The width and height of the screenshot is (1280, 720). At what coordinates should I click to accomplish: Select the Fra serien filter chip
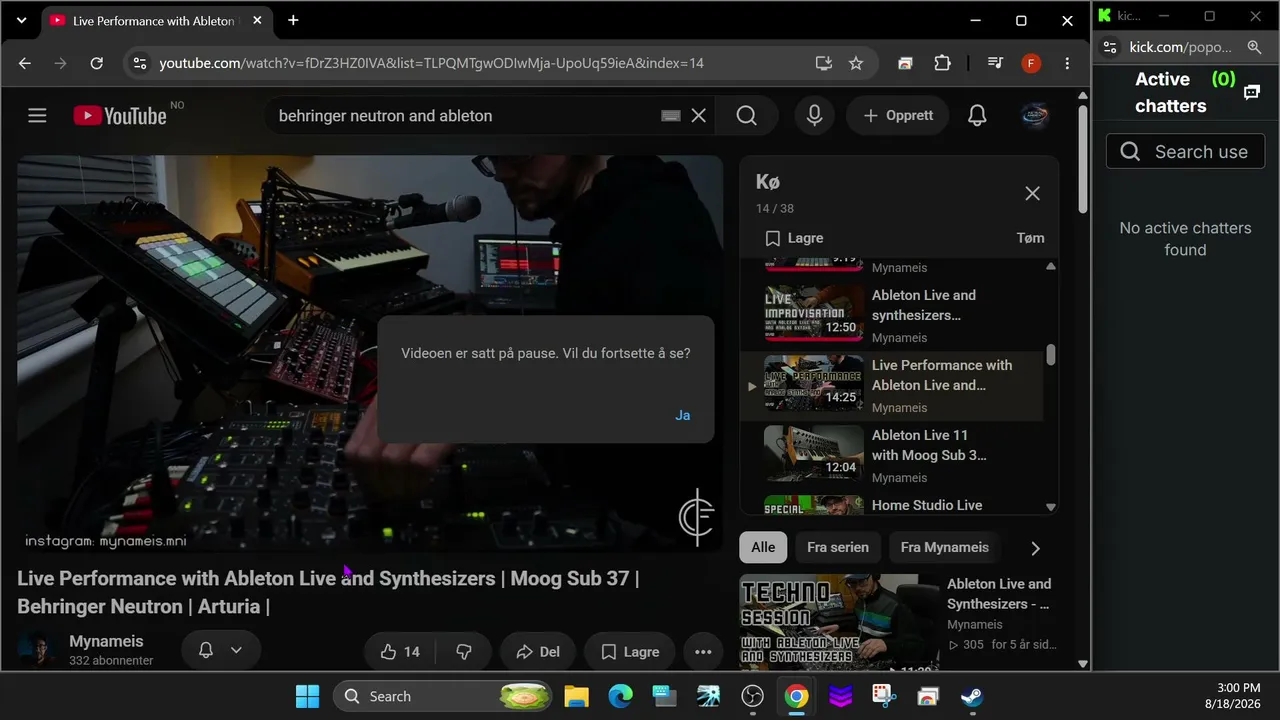838,547
